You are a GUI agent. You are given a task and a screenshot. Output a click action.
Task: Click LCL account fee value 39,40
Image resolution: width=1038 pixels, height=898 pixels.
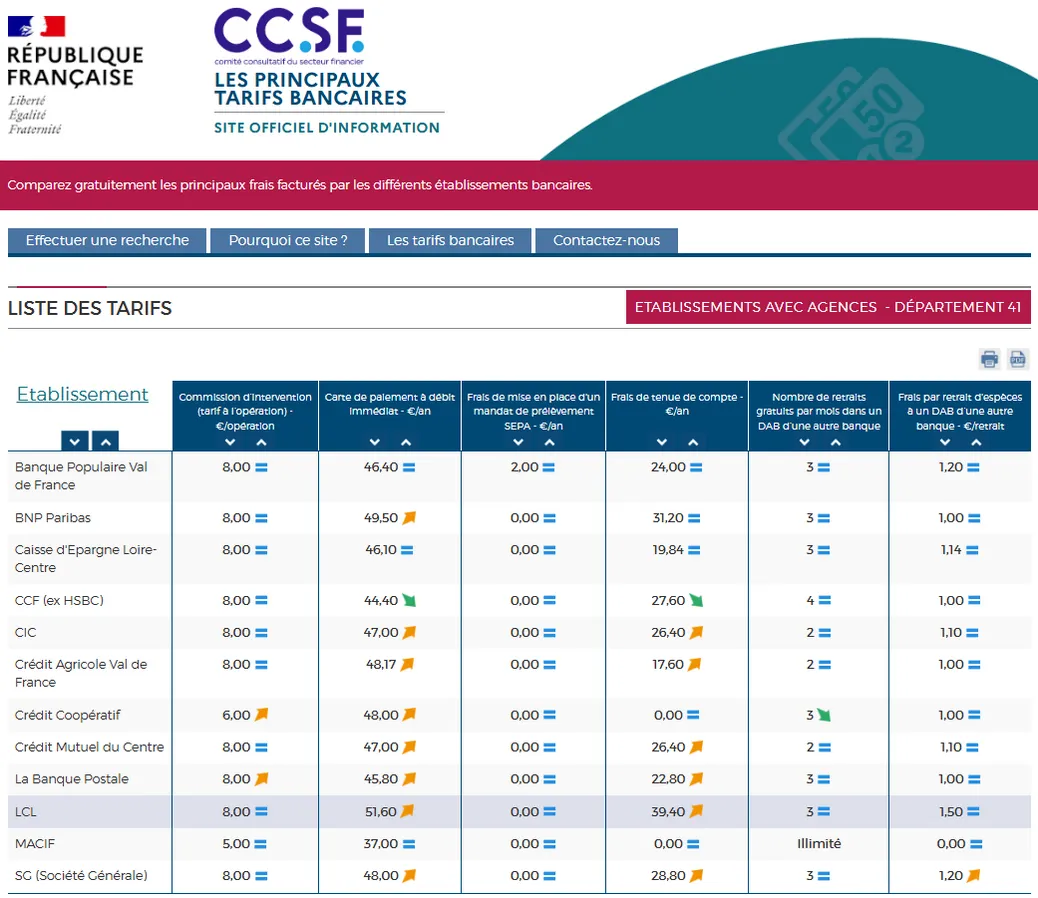668,811
